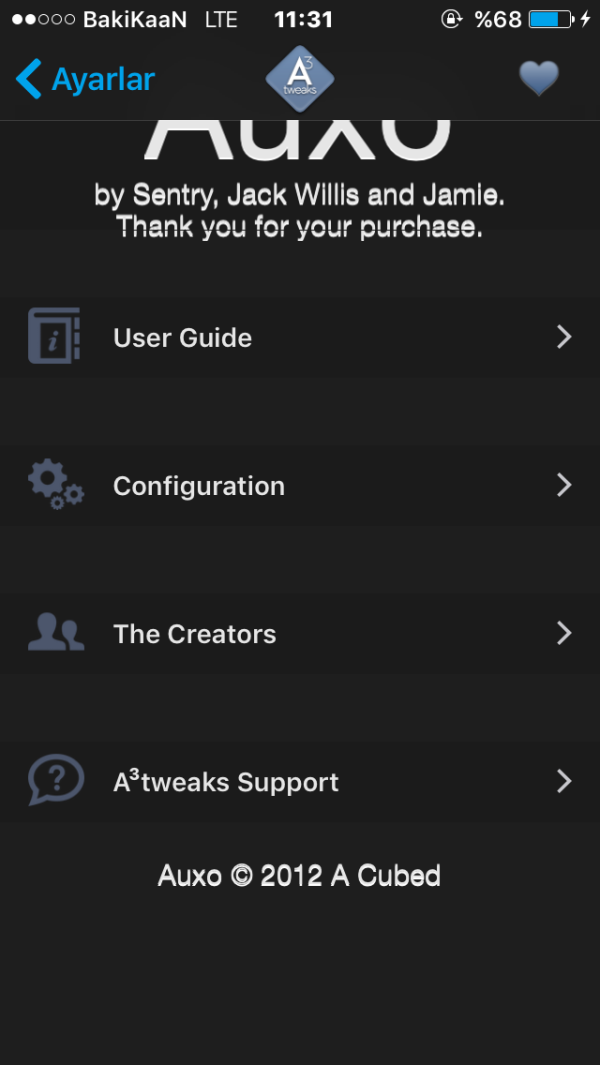
Task: Tap the status bar clock showing 11:31
Action: coord(303,19)
